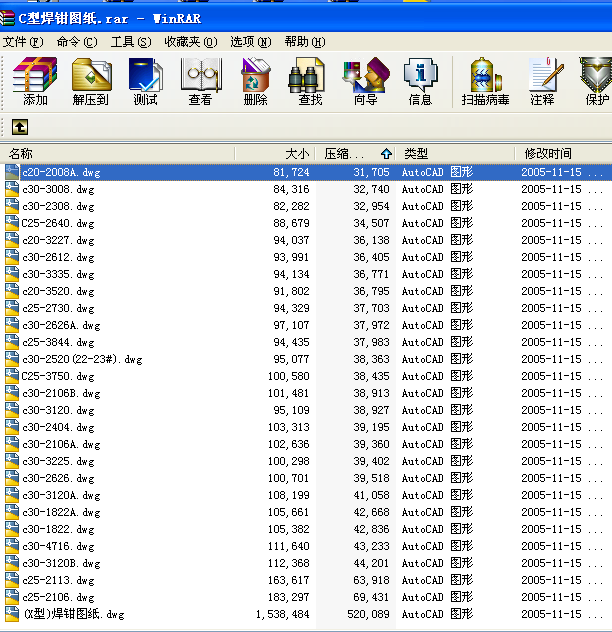
Task: Select file c30-2106A.dwg
Action: tap(61, 444)
